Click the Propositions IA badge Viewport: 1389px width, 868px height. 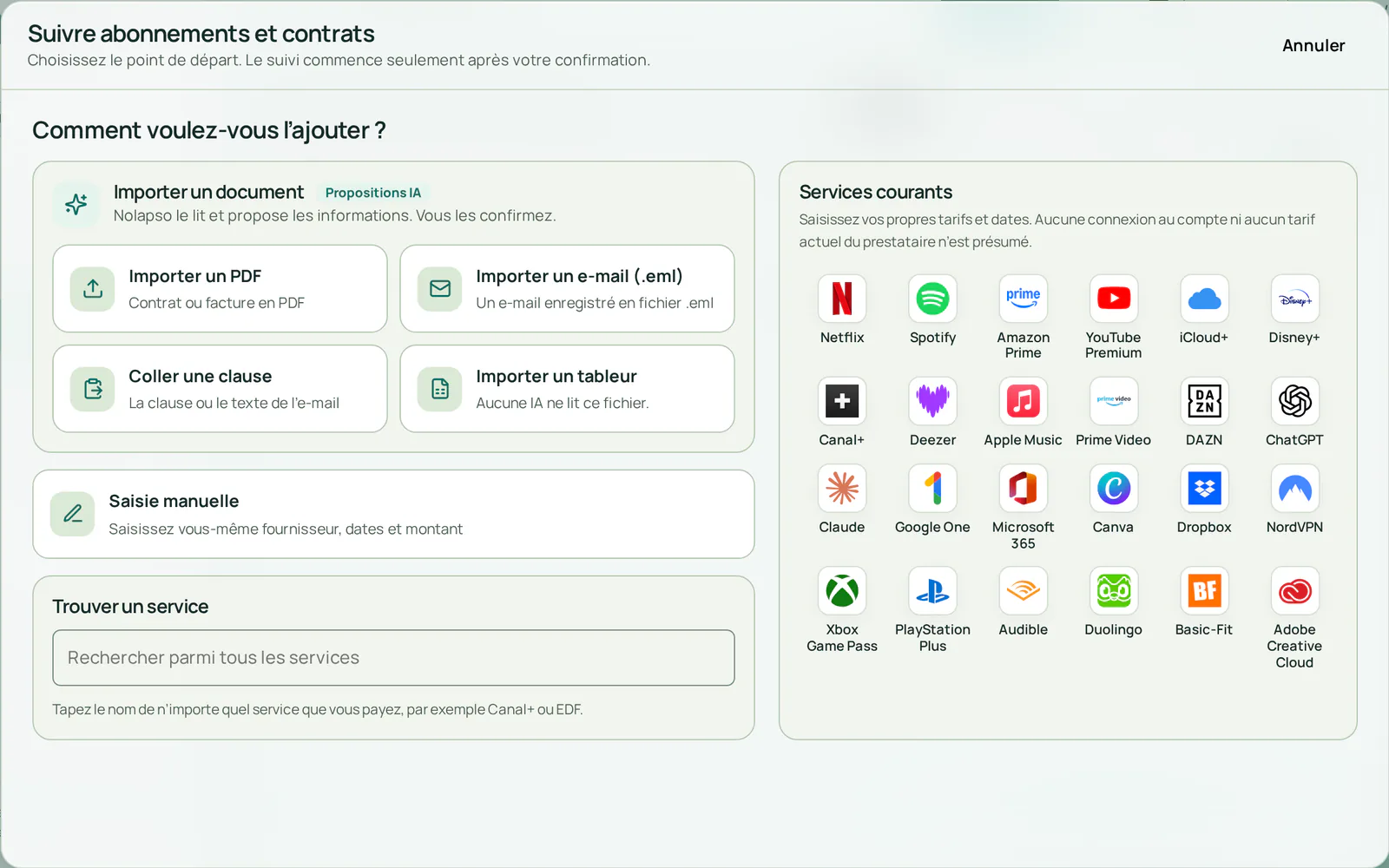(x=373, y=193)
